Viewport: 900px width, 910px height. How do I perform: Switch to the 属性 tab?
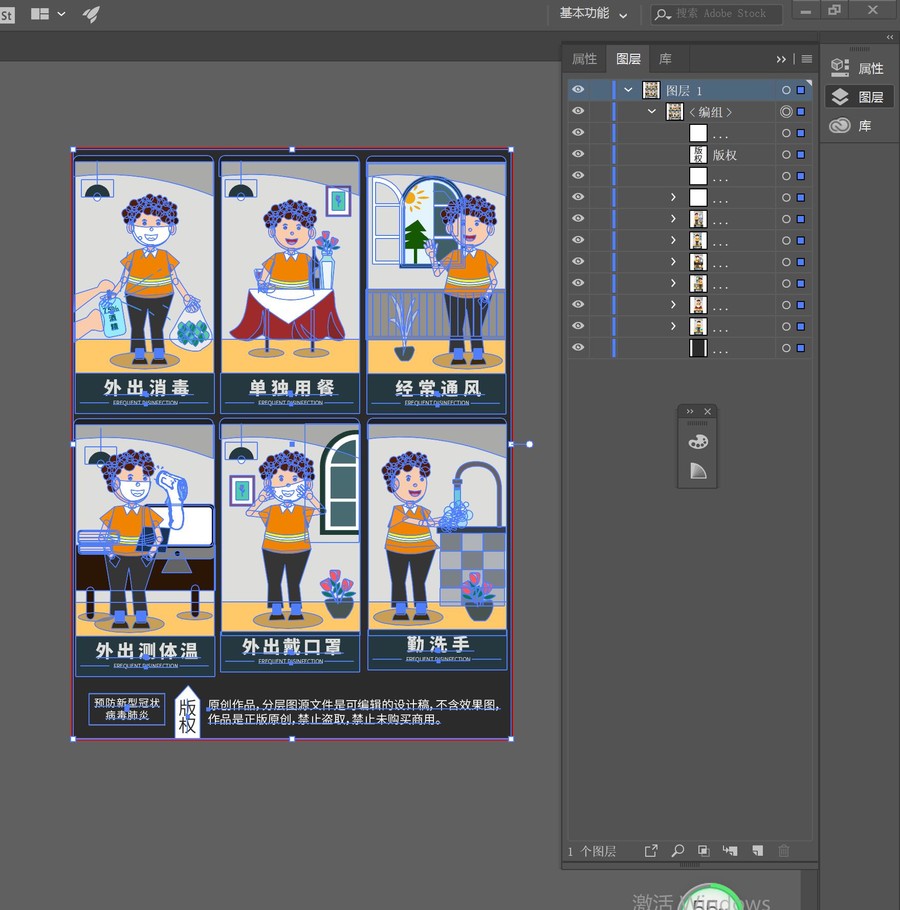[584, 59]
